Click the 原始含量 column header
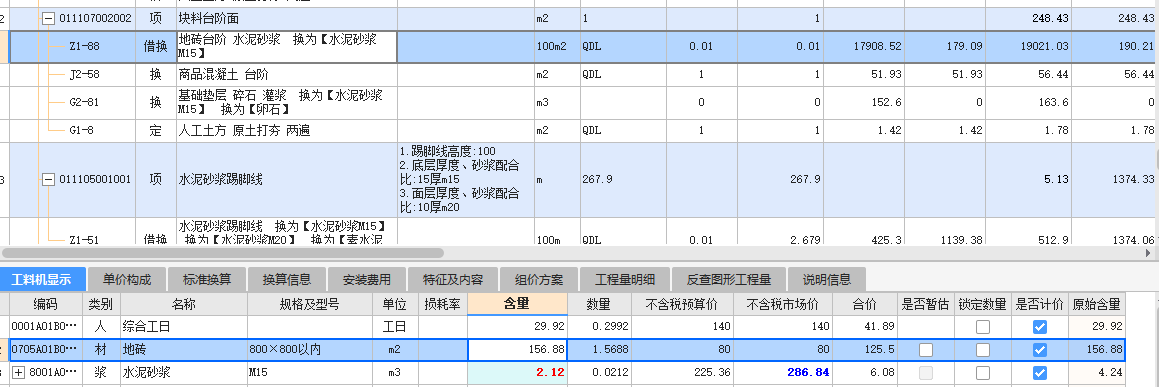The image size is (1159, 387). (x=1097, y=304)
